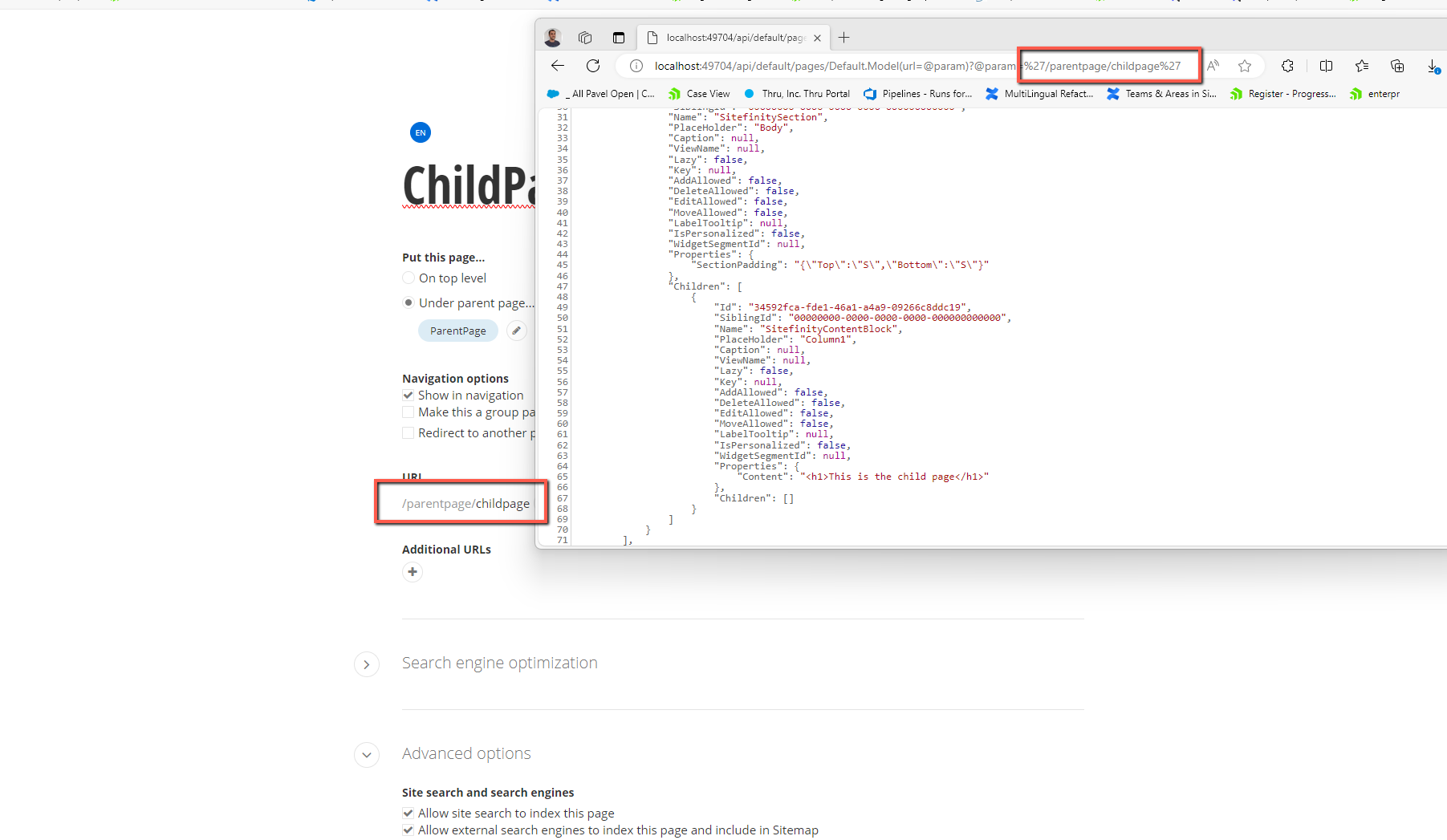
Task: Edit the ParentPage selection with pencil icon
Action: coord(517,331)
